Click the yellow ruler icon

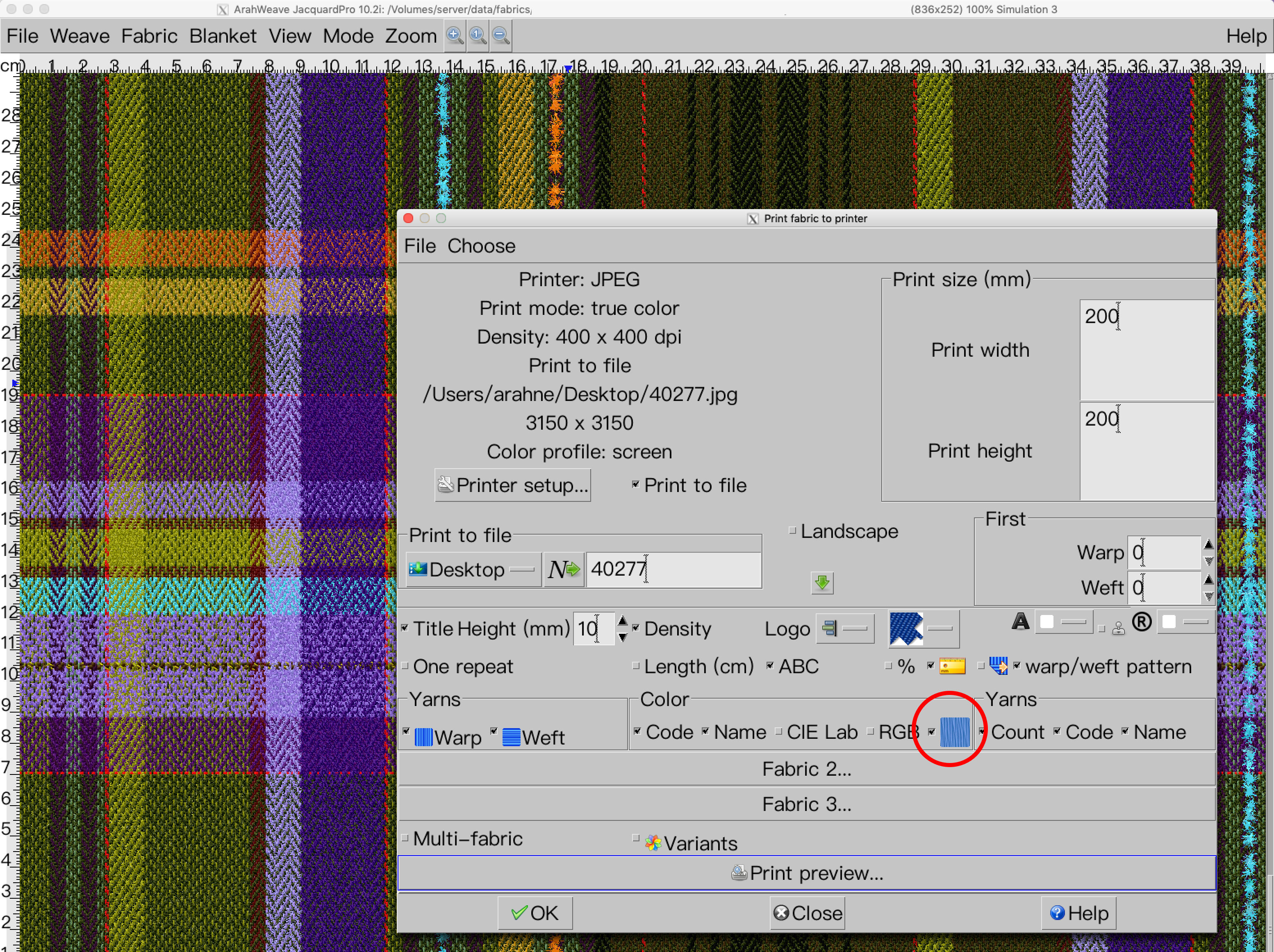click(952, 666)
